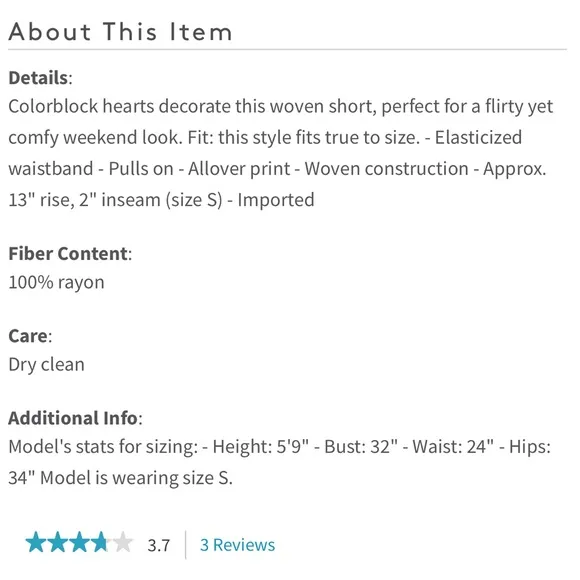Click the 100% rayon text
Image resolution: width=580 pixels, height=580 pixels.
(x=56, y=283)
